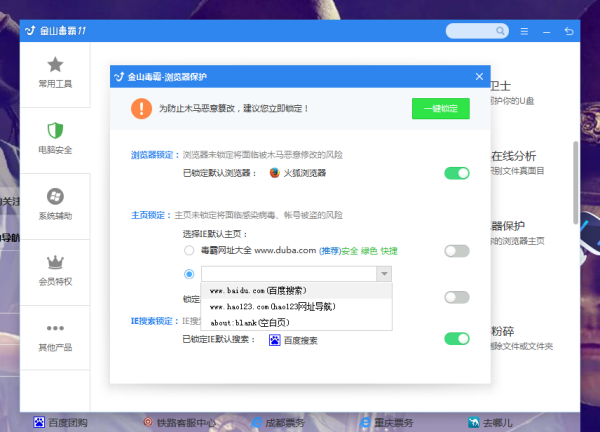Open the 常用工具 star icon tab
The width and height of the screenshot is (600, 432).
tap(55, 73)
